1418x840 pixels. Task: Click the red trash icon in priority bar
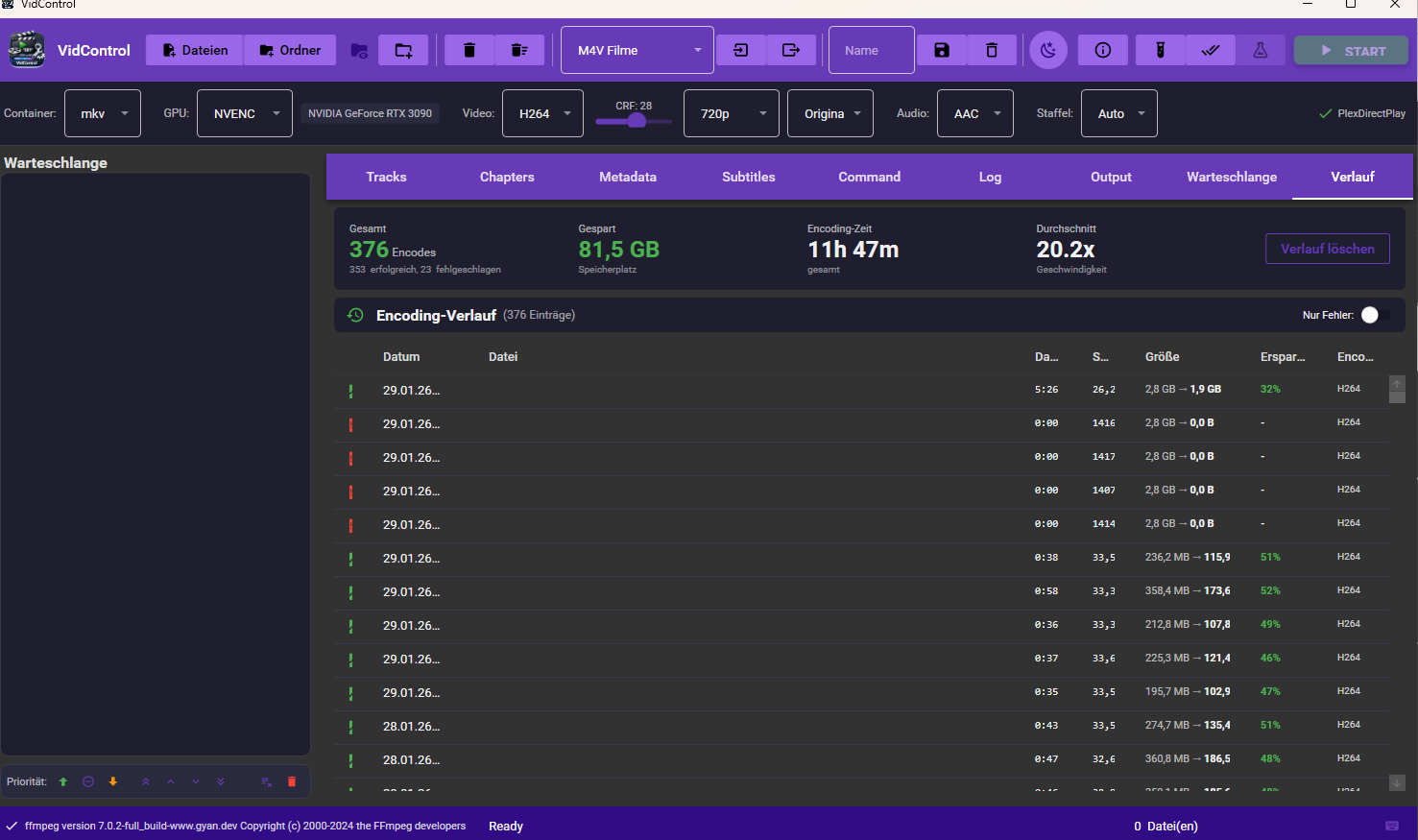click(292, 781)
